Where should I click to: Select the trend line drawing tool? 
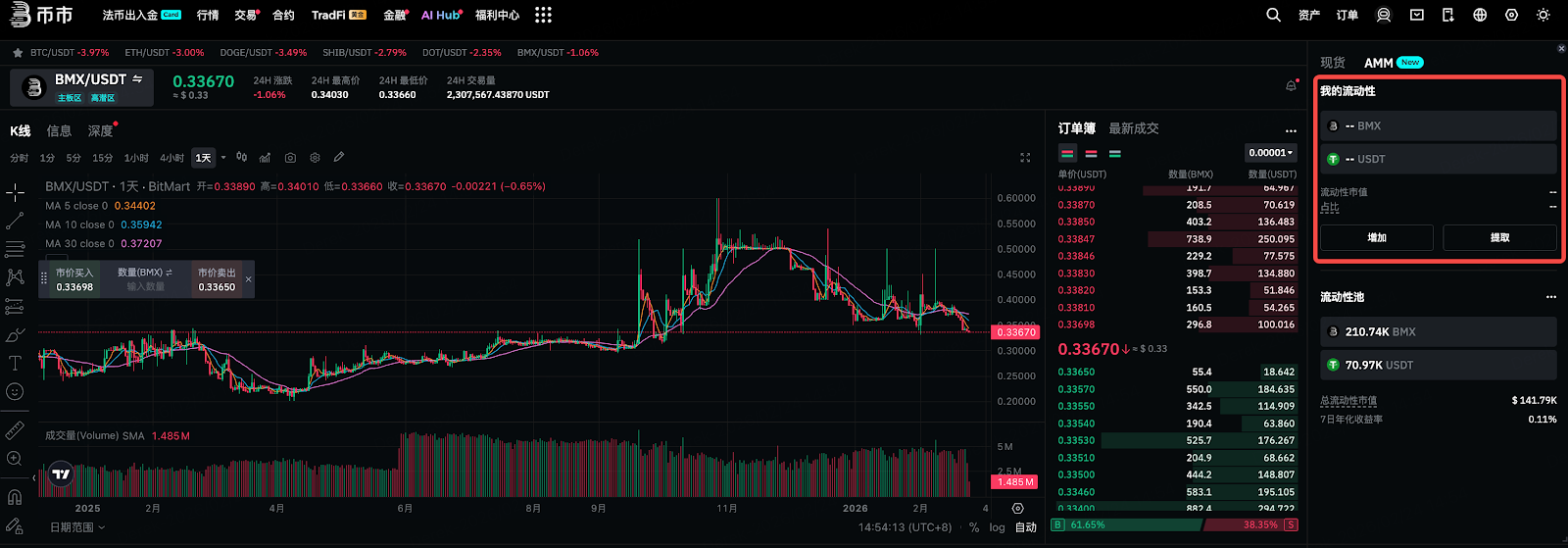click(x=15, y=222)
